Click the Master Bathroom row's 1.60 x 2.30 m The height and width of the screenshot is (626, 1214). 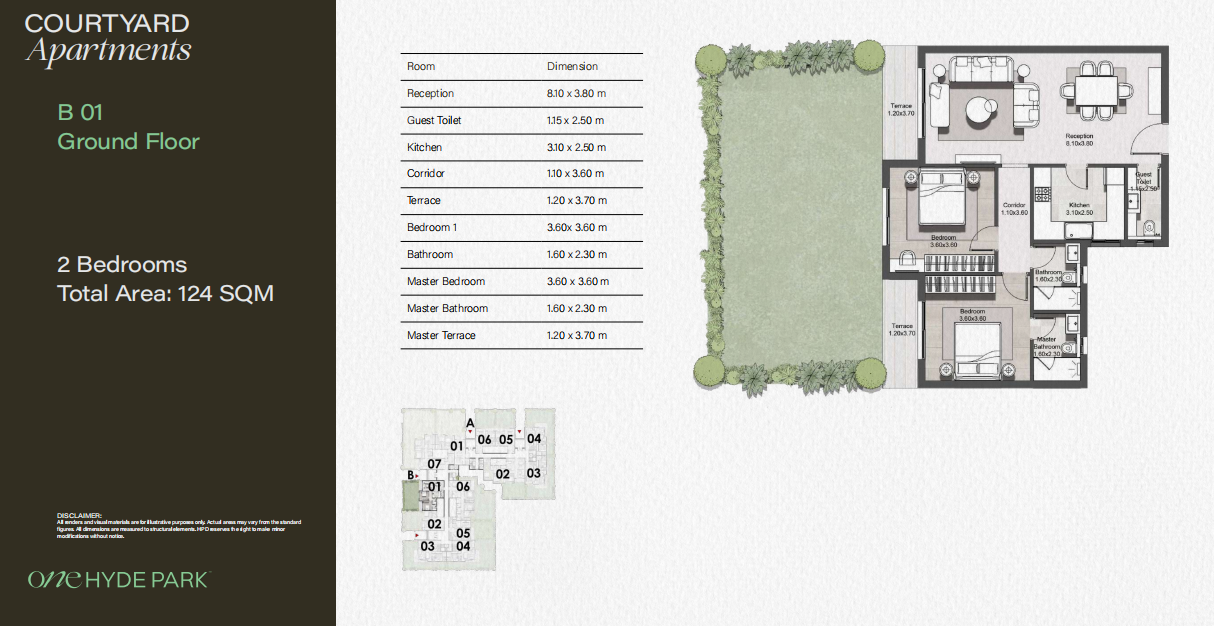click(x=577, y=308)
